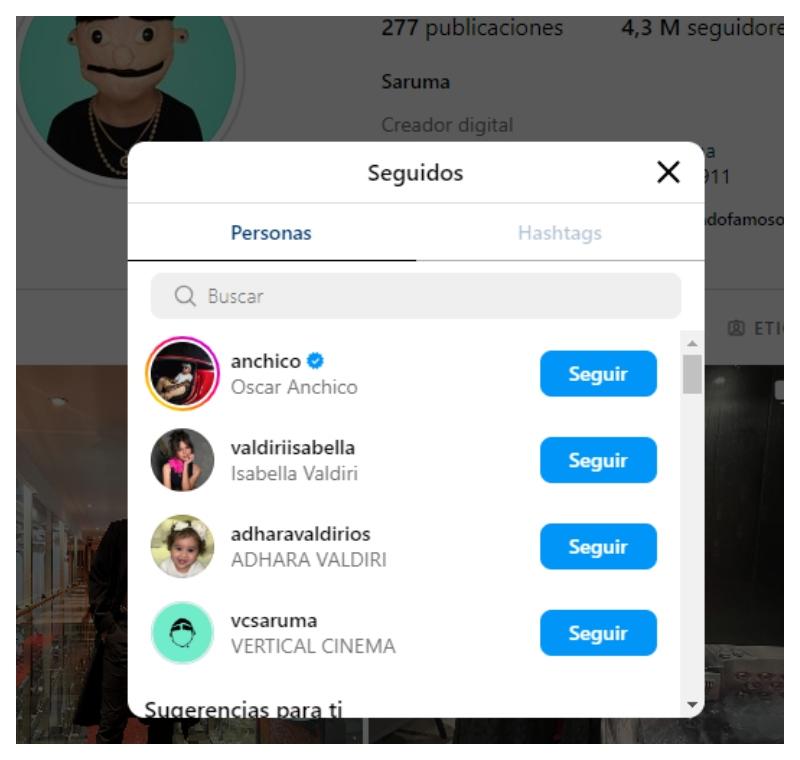This screenshot has width=800, height=760.
Task: Click the magnifying glass search icon
Action: pyautogui.click(x=185, y=296)
